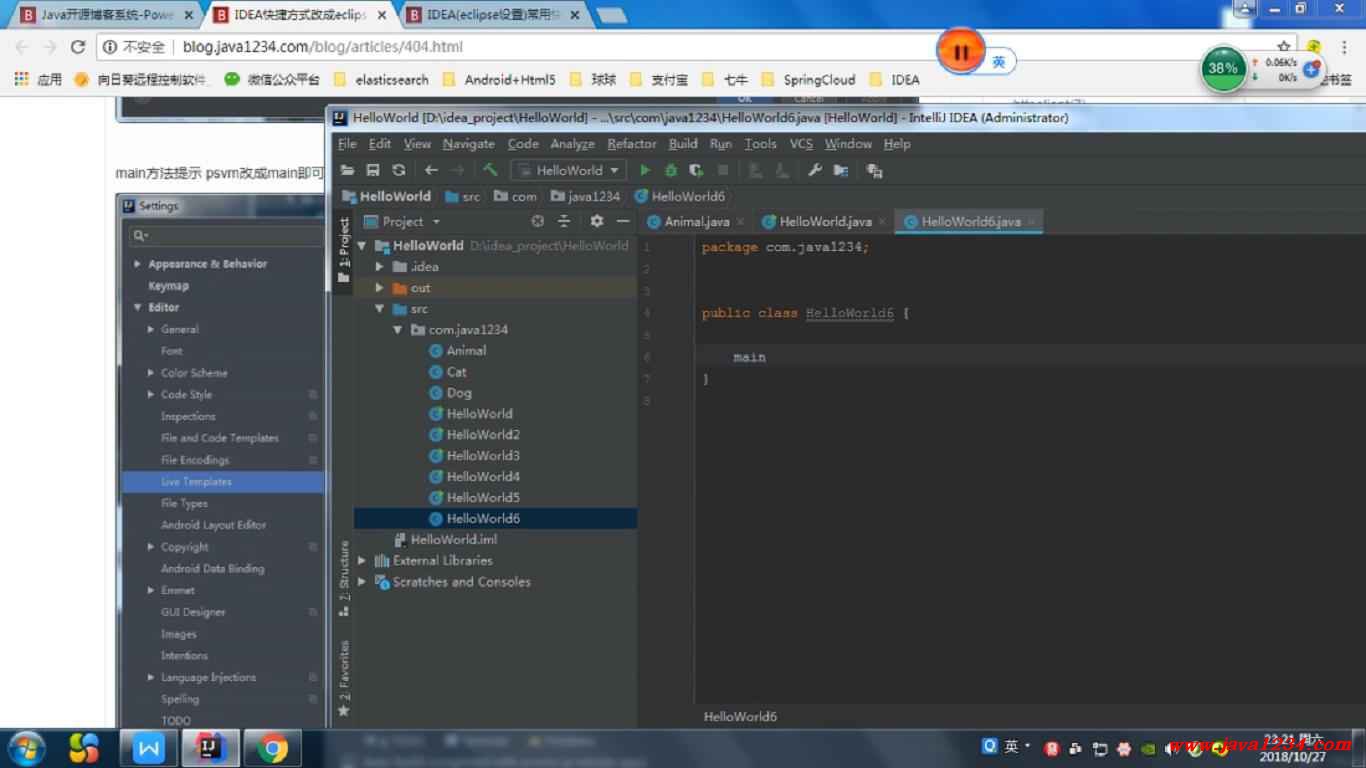Screen dimensions: 1366x768
Task: Open Settings via the wrench icon
Action: (815, 171)
